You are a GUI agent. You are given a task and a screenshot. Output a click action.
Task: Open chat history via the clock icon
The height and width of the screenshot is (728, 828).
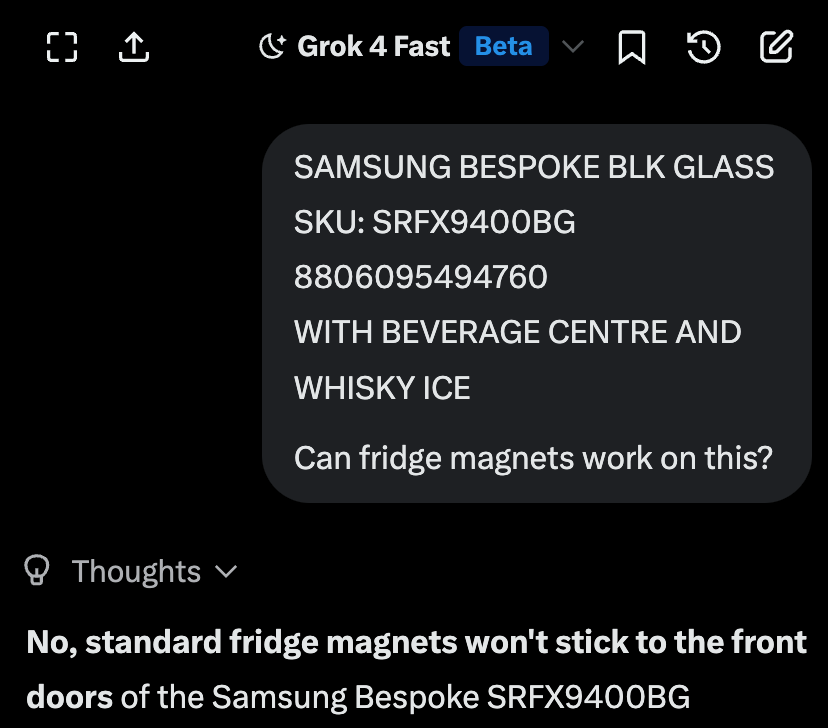tap(704, 47)
